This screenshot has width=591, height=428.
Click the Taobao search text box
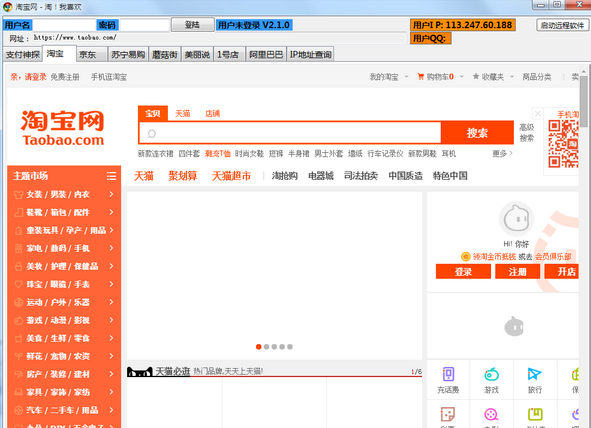290,133
